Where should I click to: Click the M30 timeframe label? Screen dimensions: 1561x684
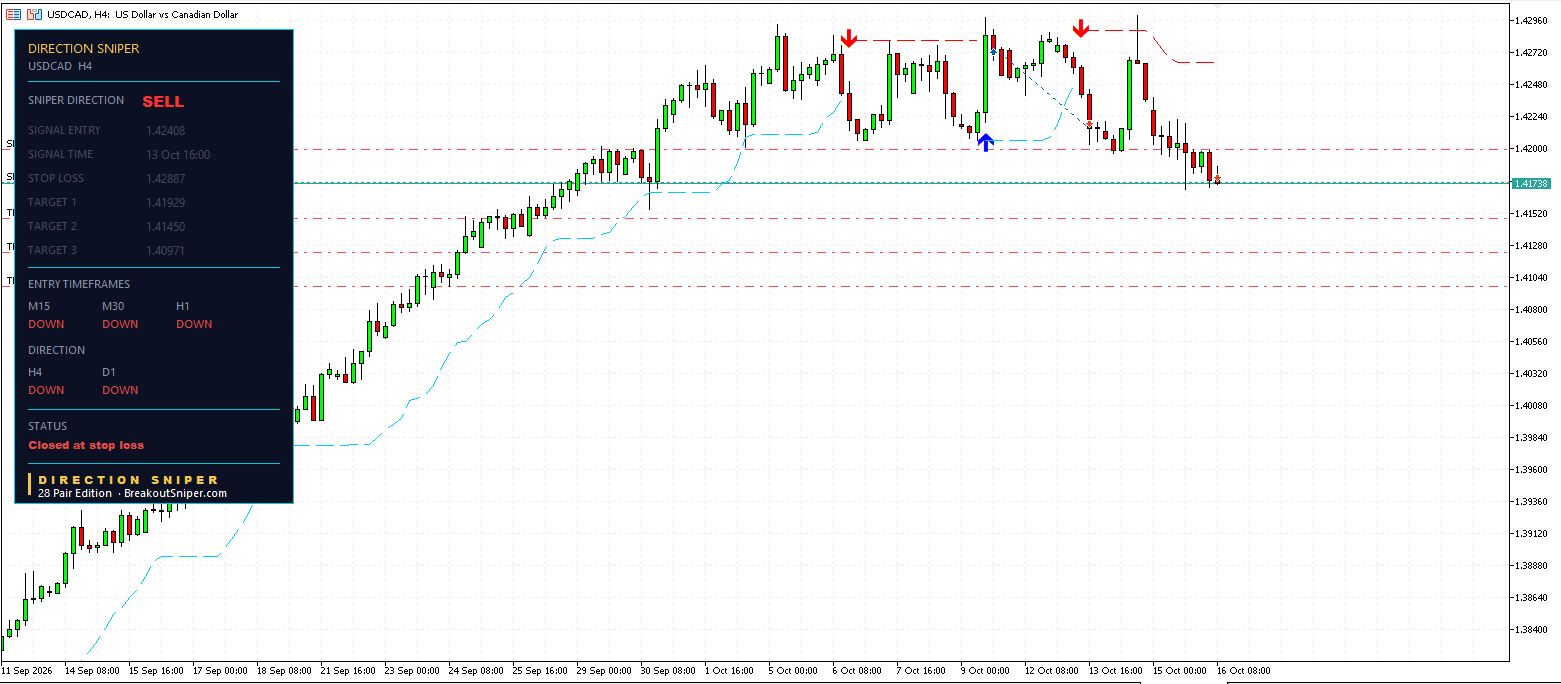[x=113, y=306]
